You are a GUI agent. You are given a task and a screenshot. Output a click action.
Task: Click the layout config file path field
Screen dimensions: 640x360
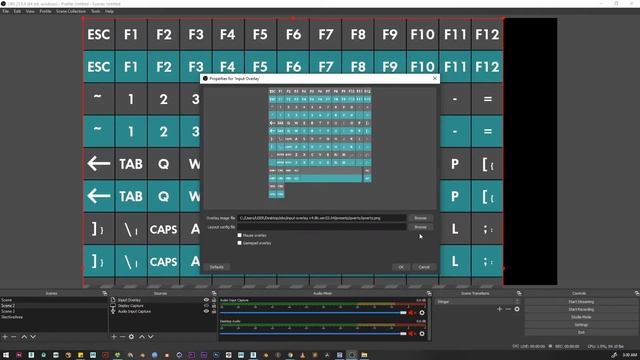[322, 227]
